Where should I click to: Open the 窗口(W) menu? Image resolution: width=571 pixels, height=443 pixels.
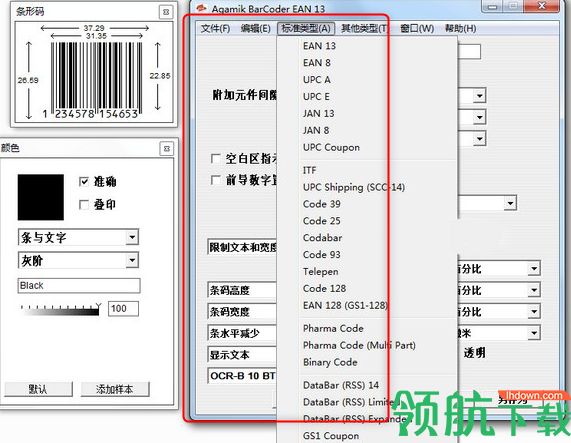tap(417, 28)
